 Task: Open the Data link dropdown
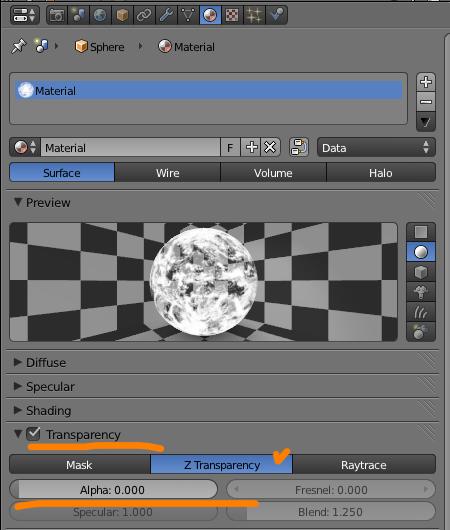point(376,148)
